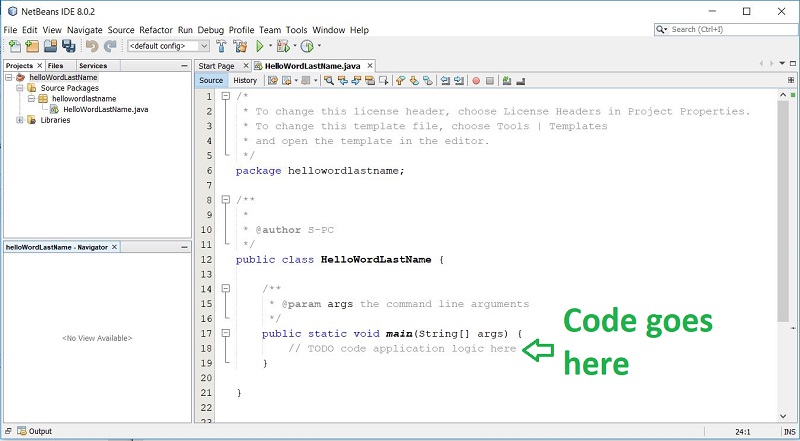The image size is (800, 441).
Task: Click the Profile Project icon
Action: point(307,46)
